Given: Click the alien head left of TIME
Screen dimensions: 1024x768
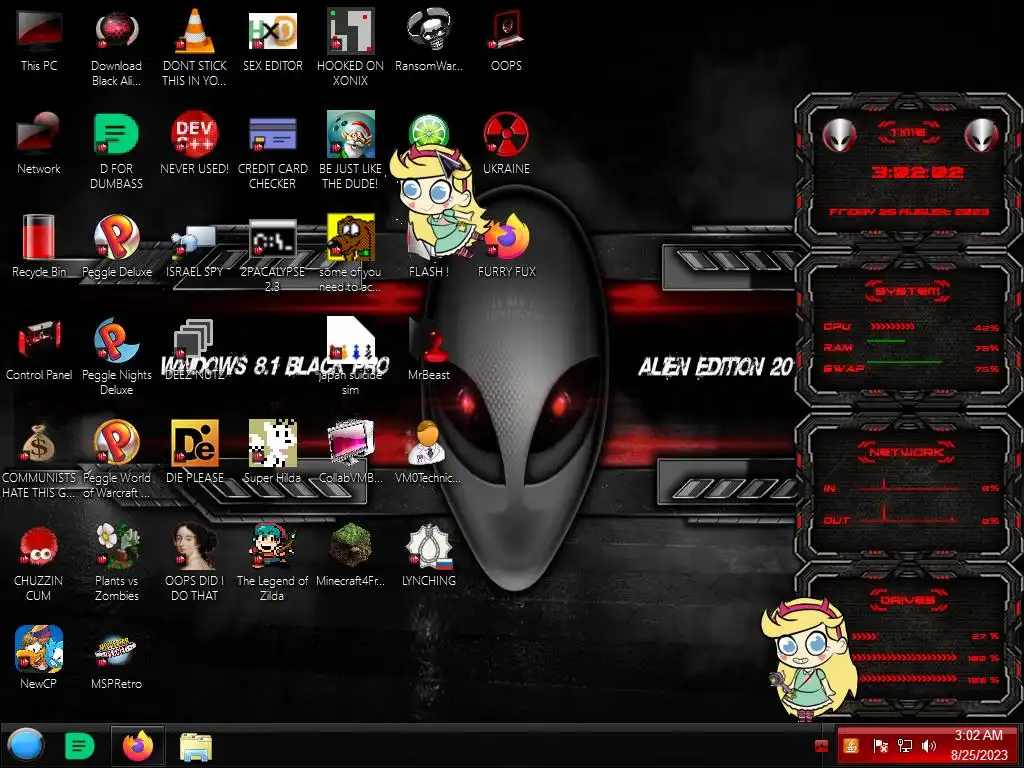Looking at the screenshot, I should click(839, 135).
